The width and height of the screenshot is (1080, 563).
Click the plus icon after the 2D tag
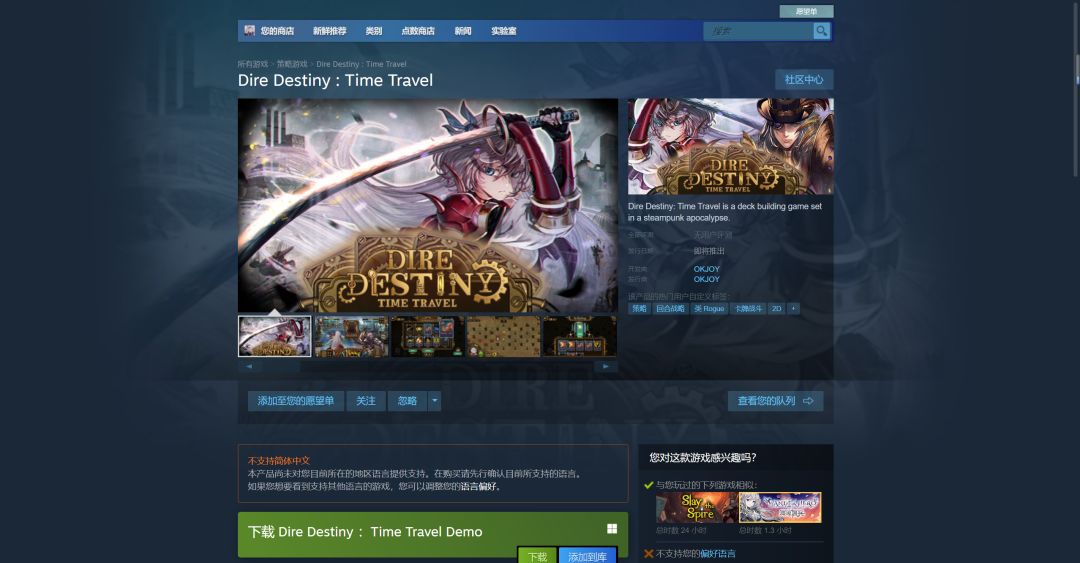tap(793, 309)
